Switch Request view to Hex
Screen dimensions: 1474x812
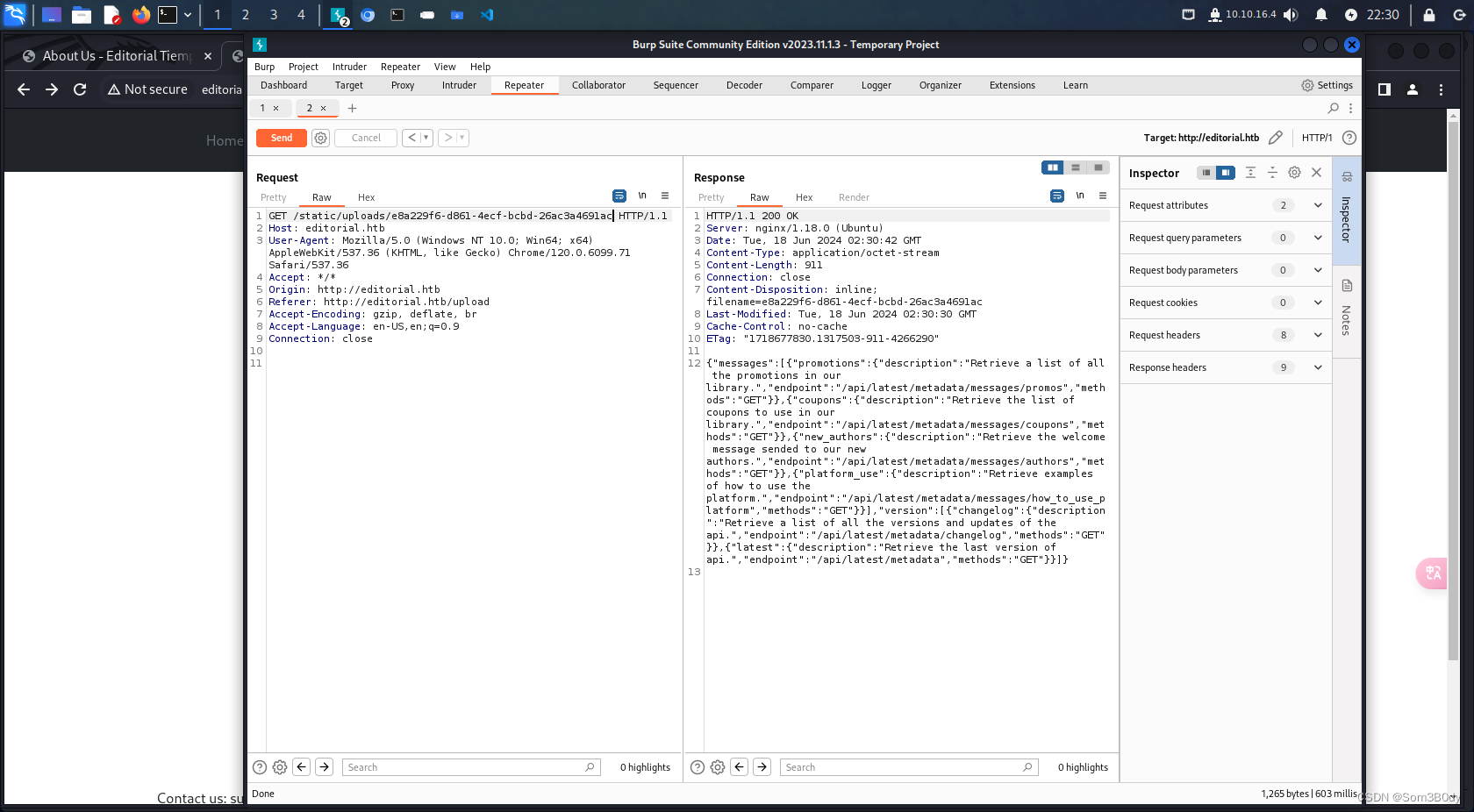(x=366, y=197)
